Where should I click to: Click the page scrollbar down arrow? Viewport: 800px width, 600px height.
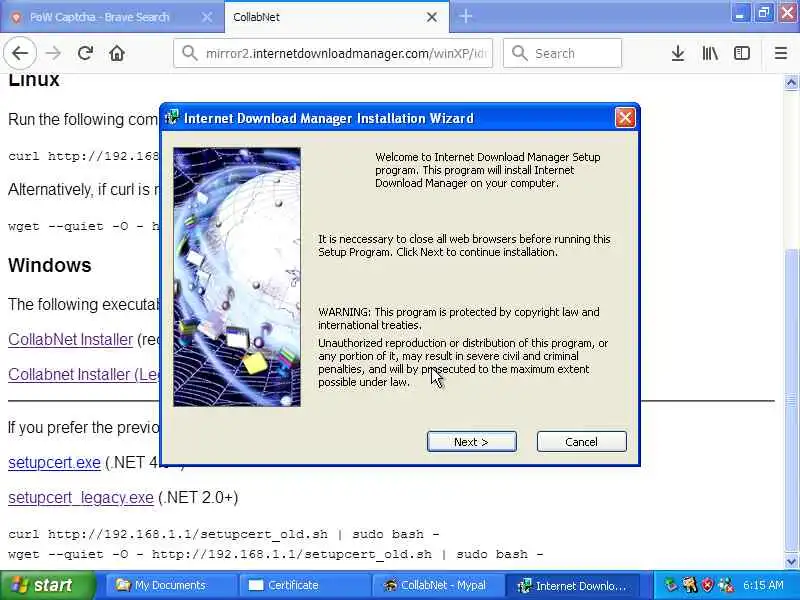(791, 561)
